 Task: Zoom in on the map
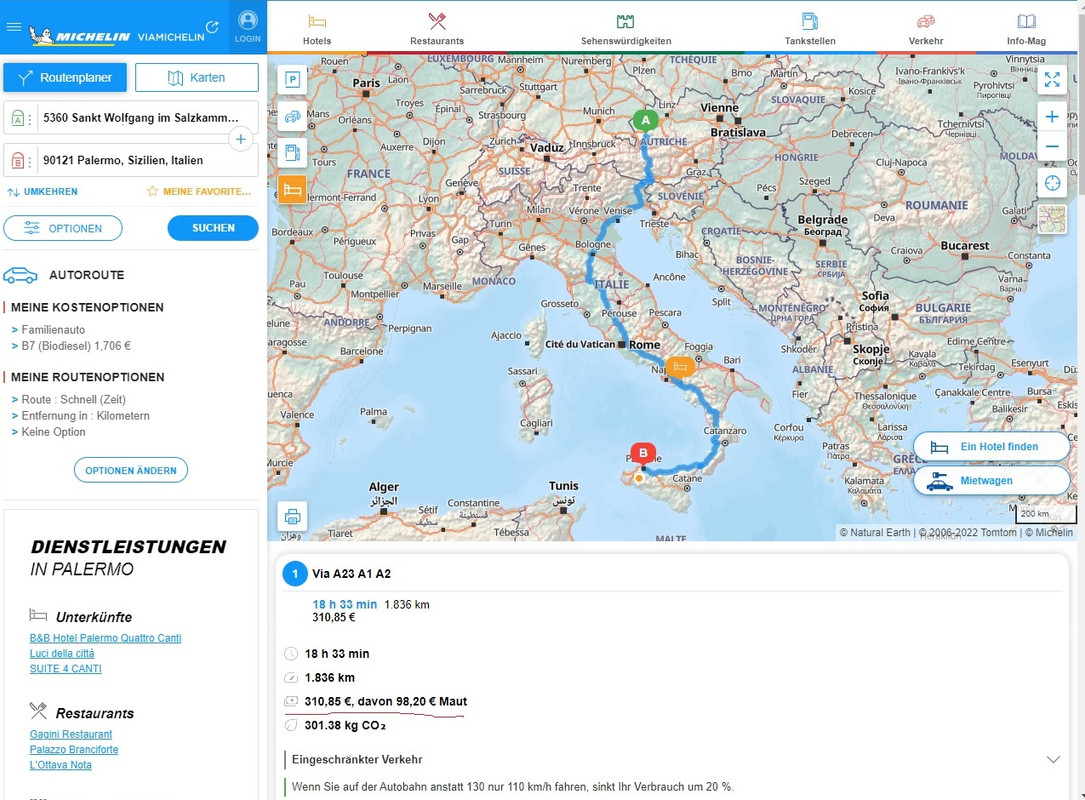point(1052,117)
